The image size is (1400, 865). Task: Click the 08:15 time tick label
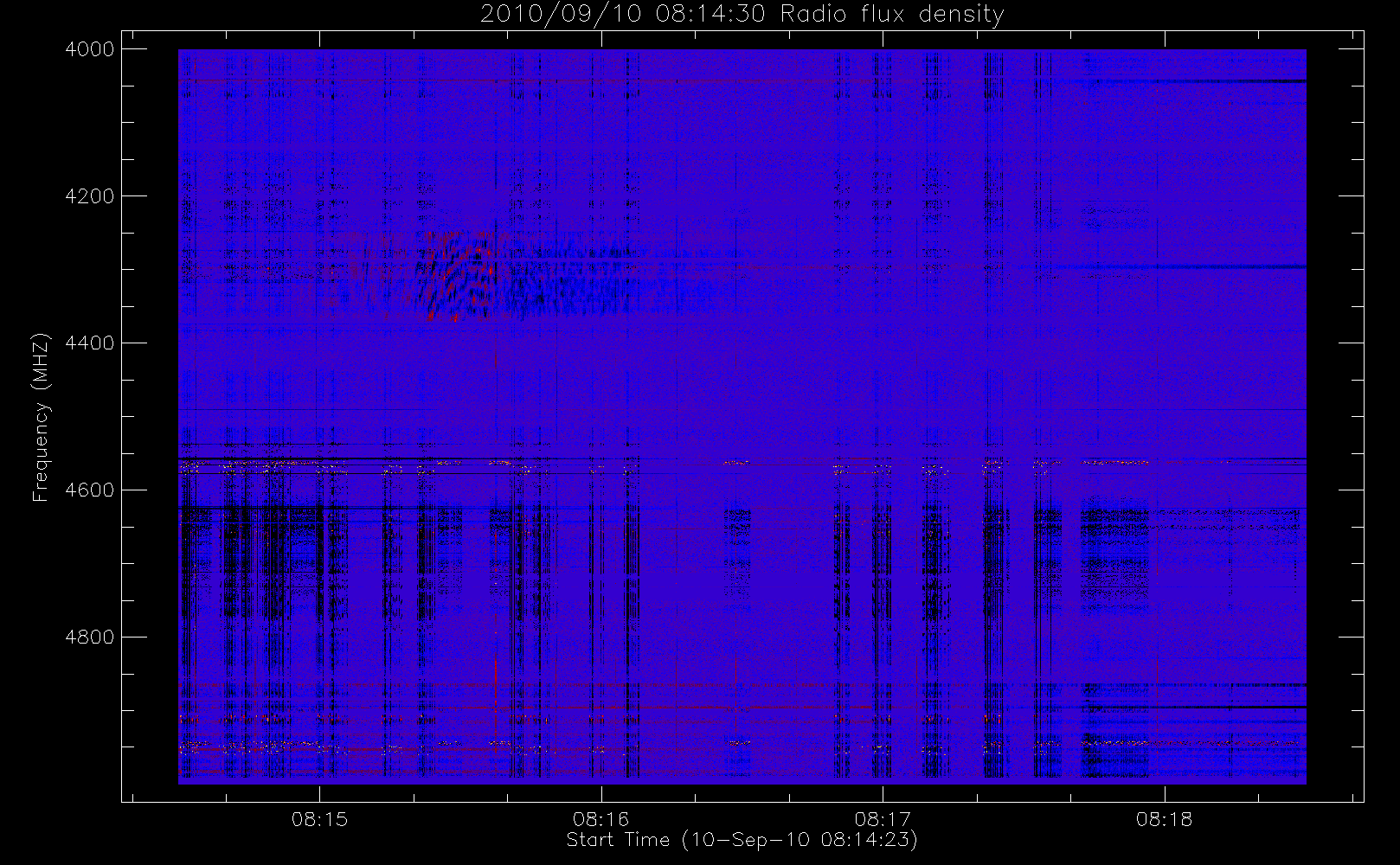(319, 819)
